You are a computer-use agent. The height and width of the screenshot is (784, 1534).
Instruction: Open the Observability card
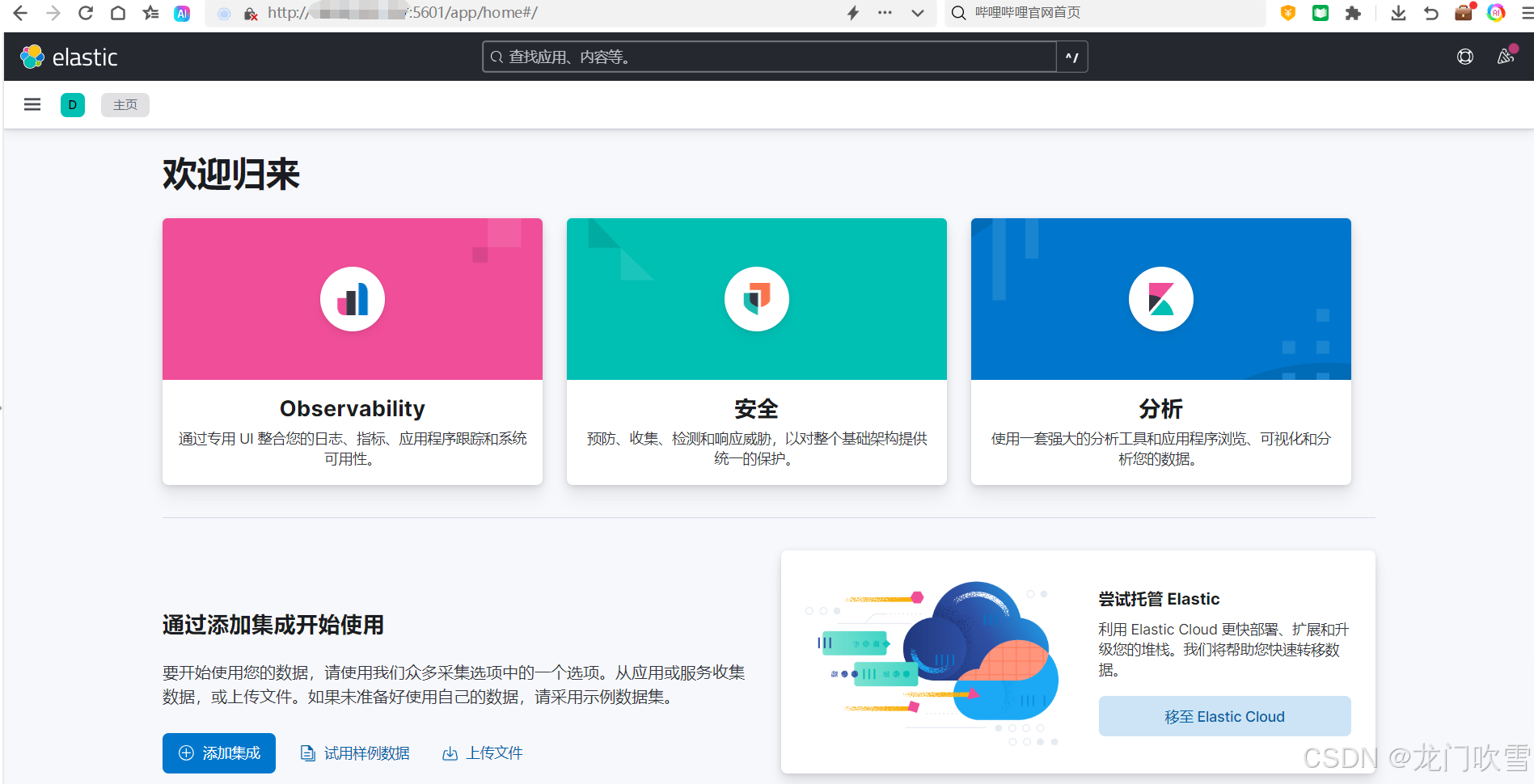click(x=353, y=352)
